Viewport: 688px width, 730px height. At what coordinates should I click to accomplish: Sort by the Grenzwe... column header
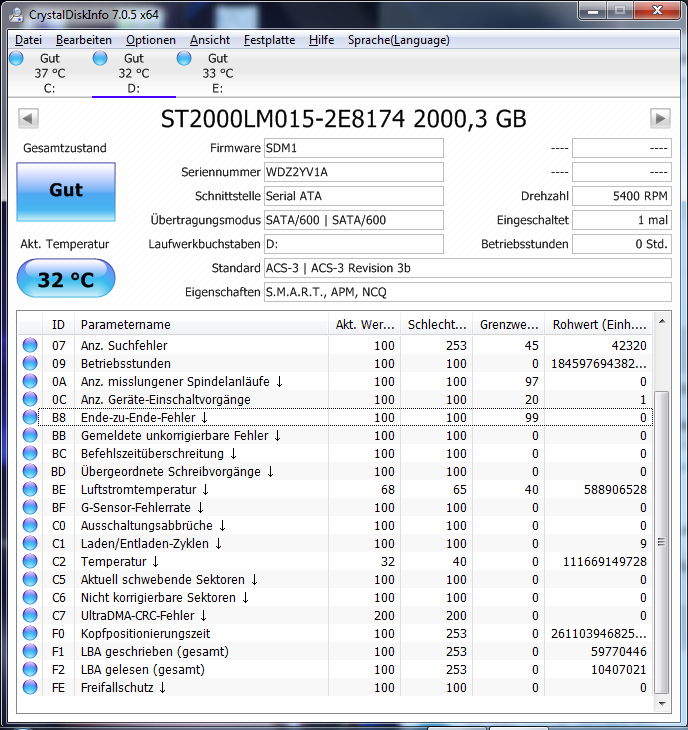[509, 324]
